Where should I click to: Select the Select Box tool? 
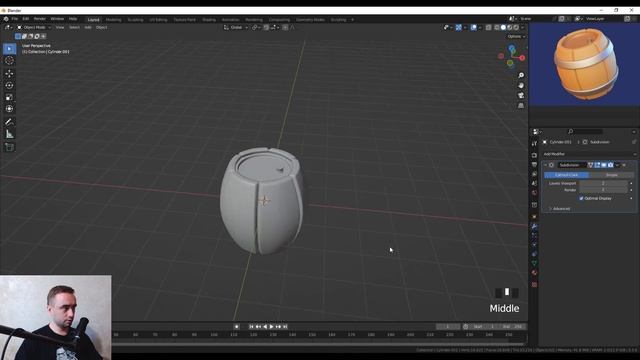[x=9, y=49]
